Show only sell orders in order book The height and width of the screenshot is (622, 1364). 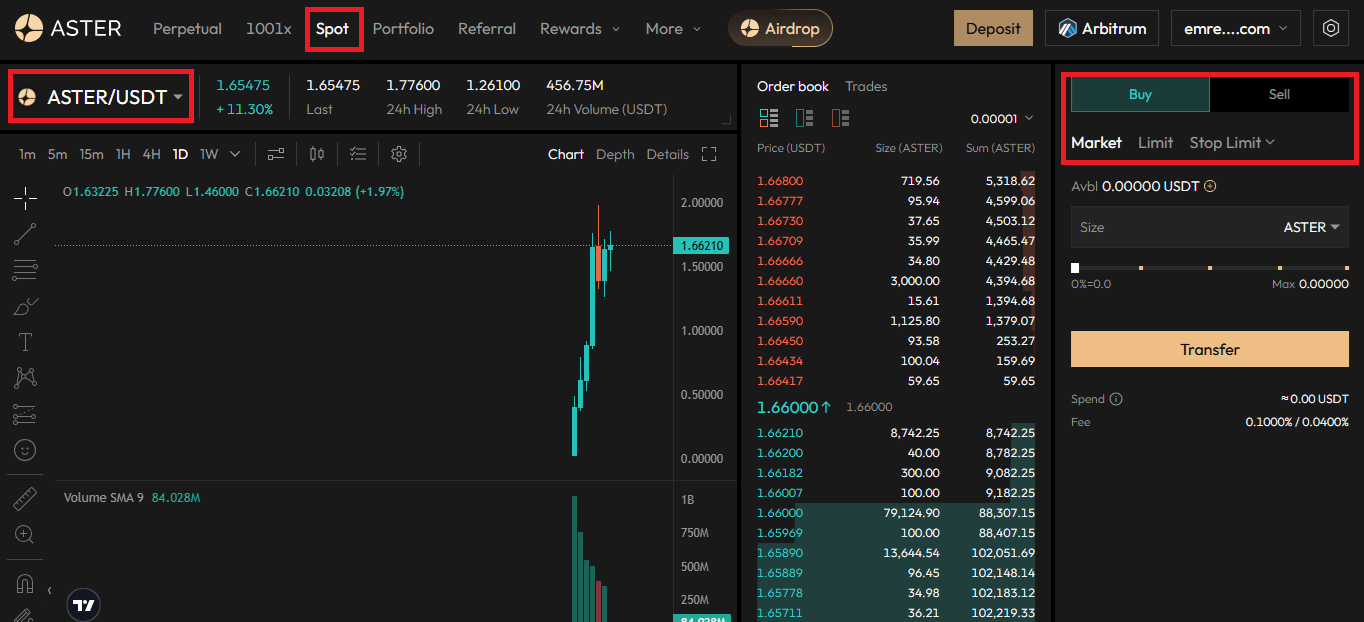[840, 119]
